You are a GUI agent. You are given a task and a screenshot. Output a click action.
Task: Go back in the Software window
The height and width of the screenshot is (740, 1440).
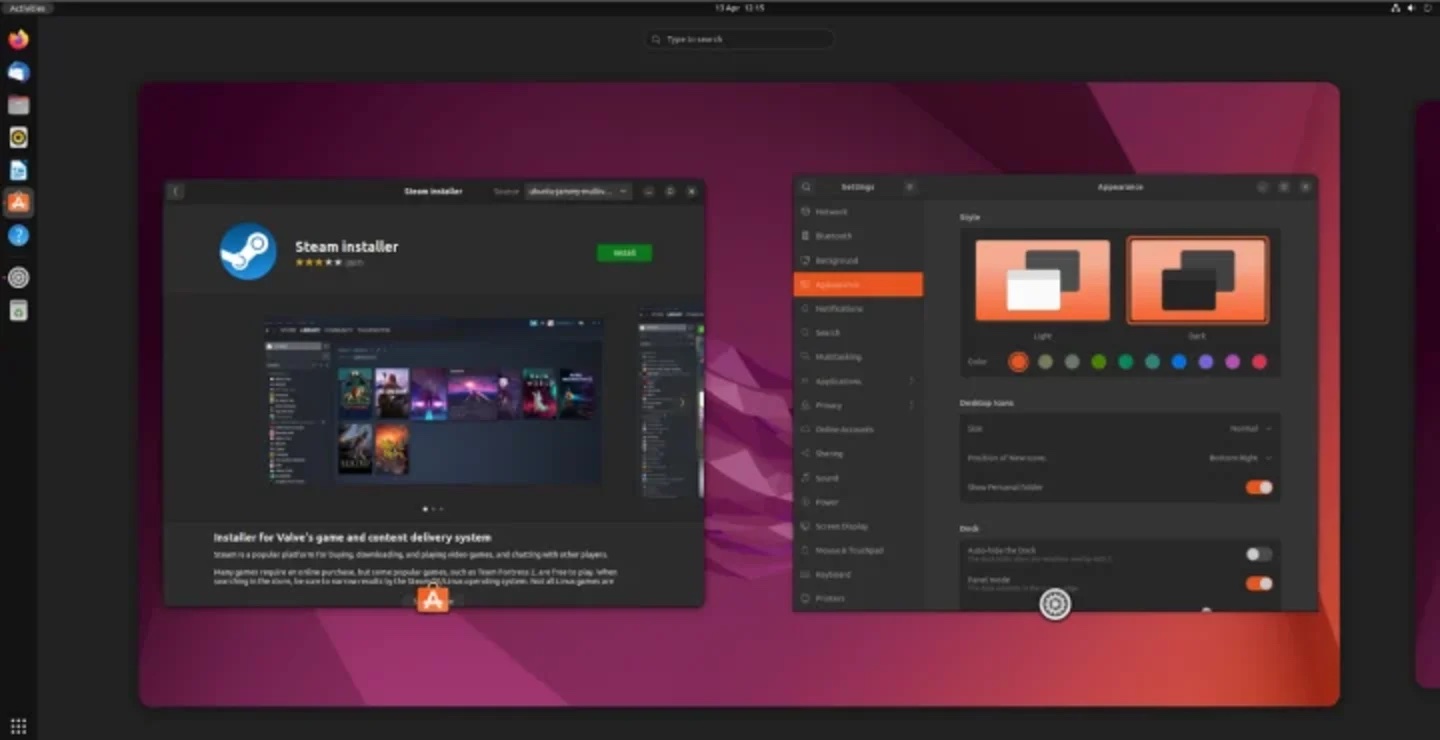(x=176, y=191)
